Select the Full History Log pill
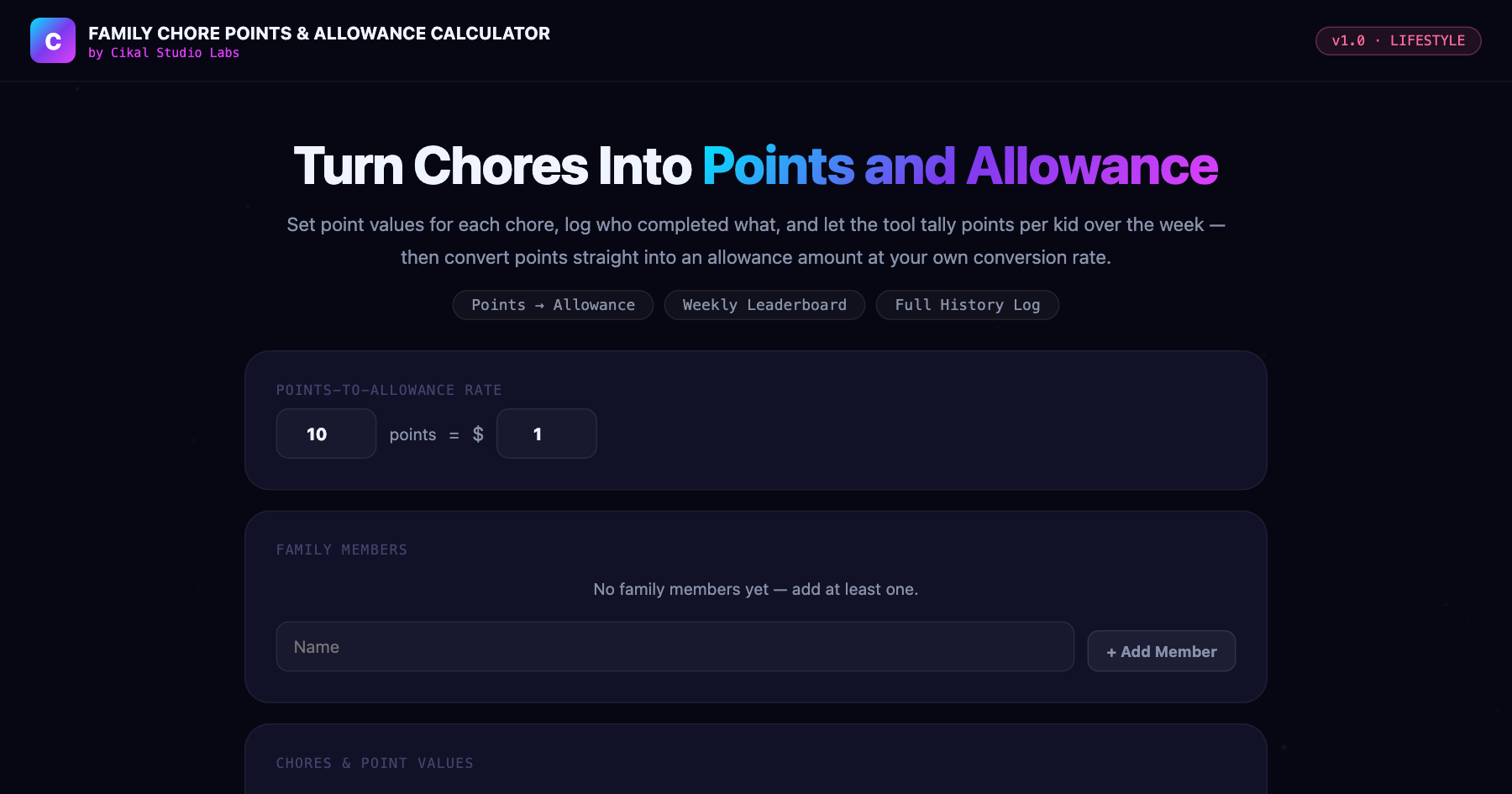This screenshot has width=1512, height=794. [968, 305]
